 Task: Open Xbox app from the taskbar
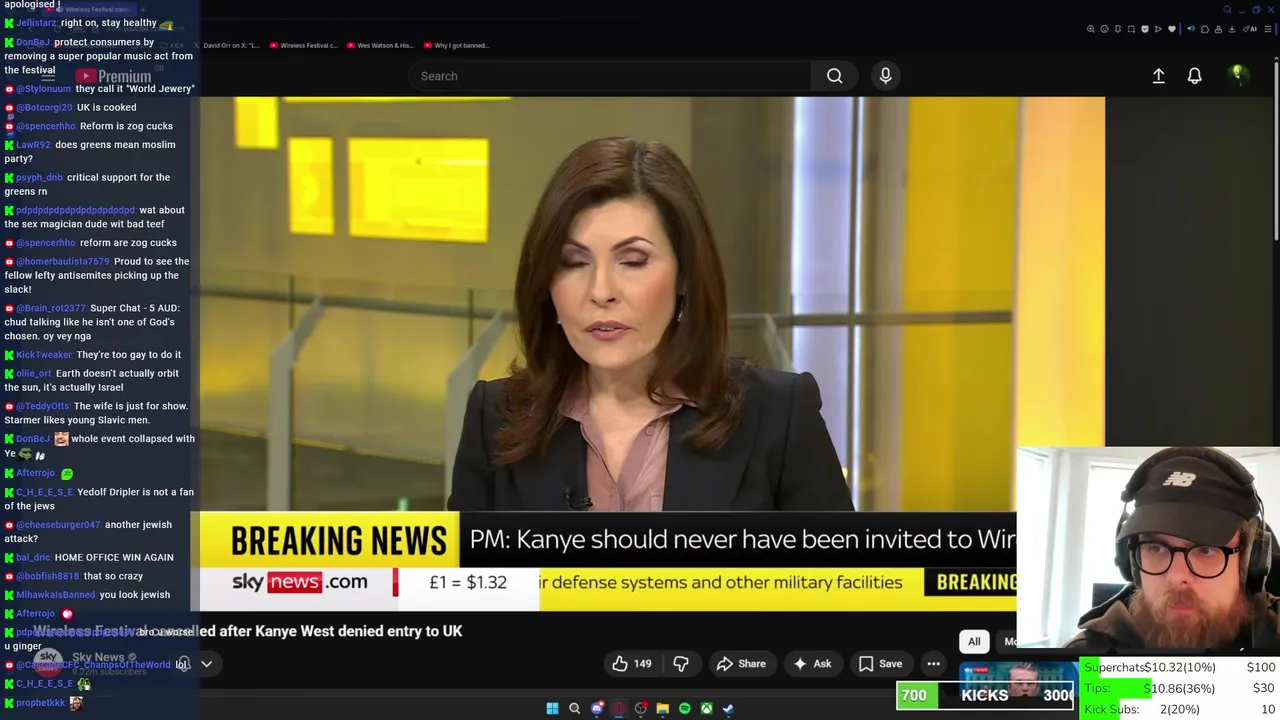point(707,708)
